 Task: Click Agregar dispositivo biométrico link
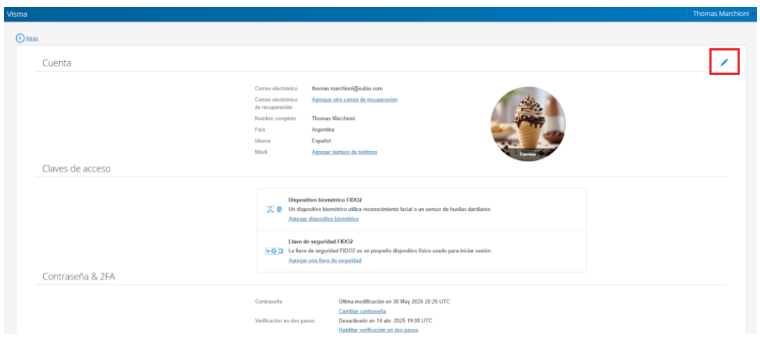tap(323, 219)
